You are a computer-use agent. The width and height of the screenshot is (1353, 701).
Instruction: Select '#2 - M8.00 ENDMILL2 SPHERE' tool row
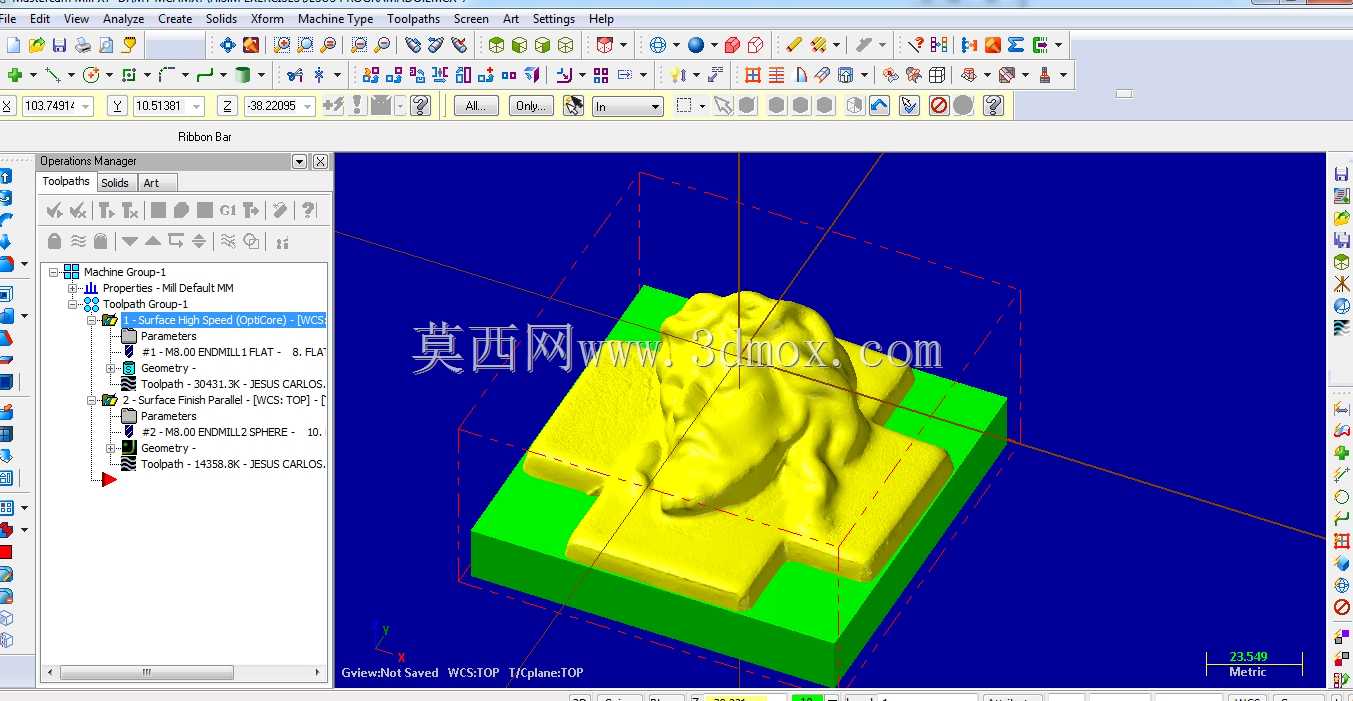(233, 432)
